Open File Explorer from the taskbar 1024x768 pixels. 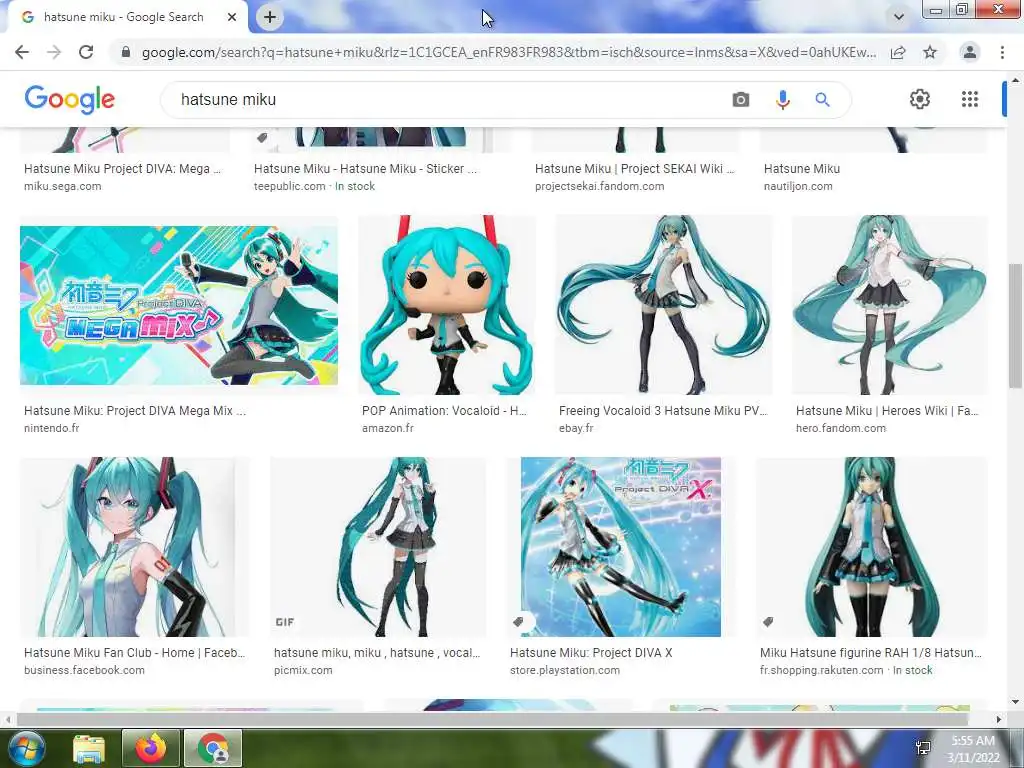(89, 748)
